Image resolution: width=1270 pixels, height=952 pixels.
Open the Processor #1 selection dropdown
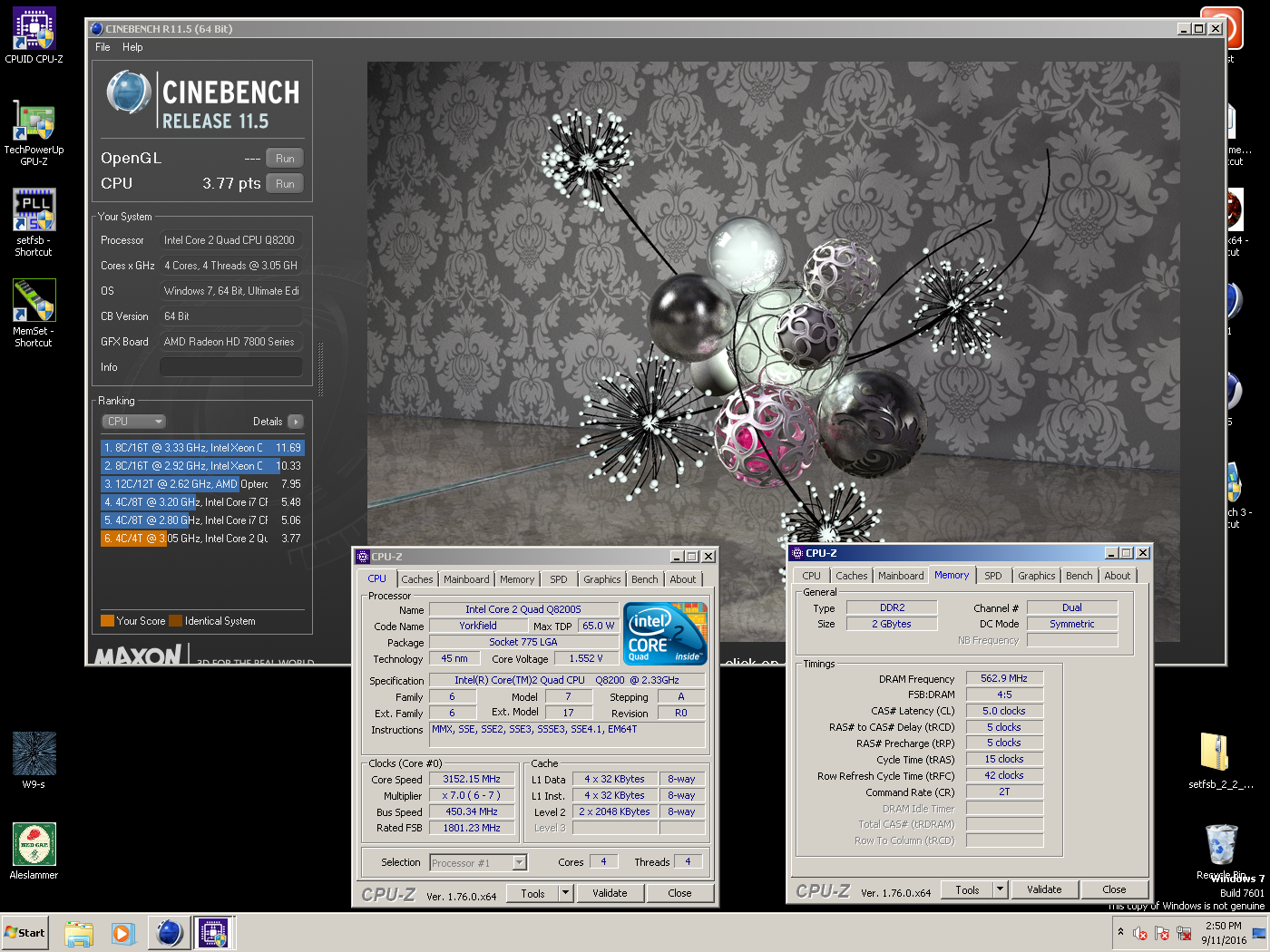click(478, 863)
